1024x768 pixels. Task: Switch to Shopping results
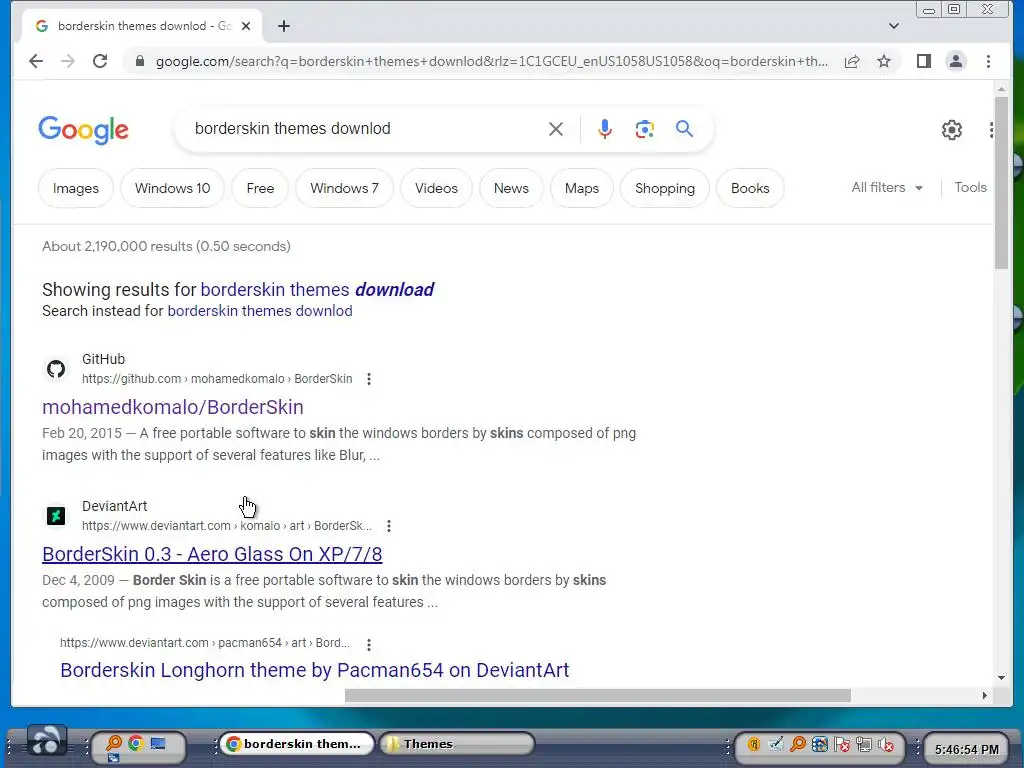pos(665,188)
